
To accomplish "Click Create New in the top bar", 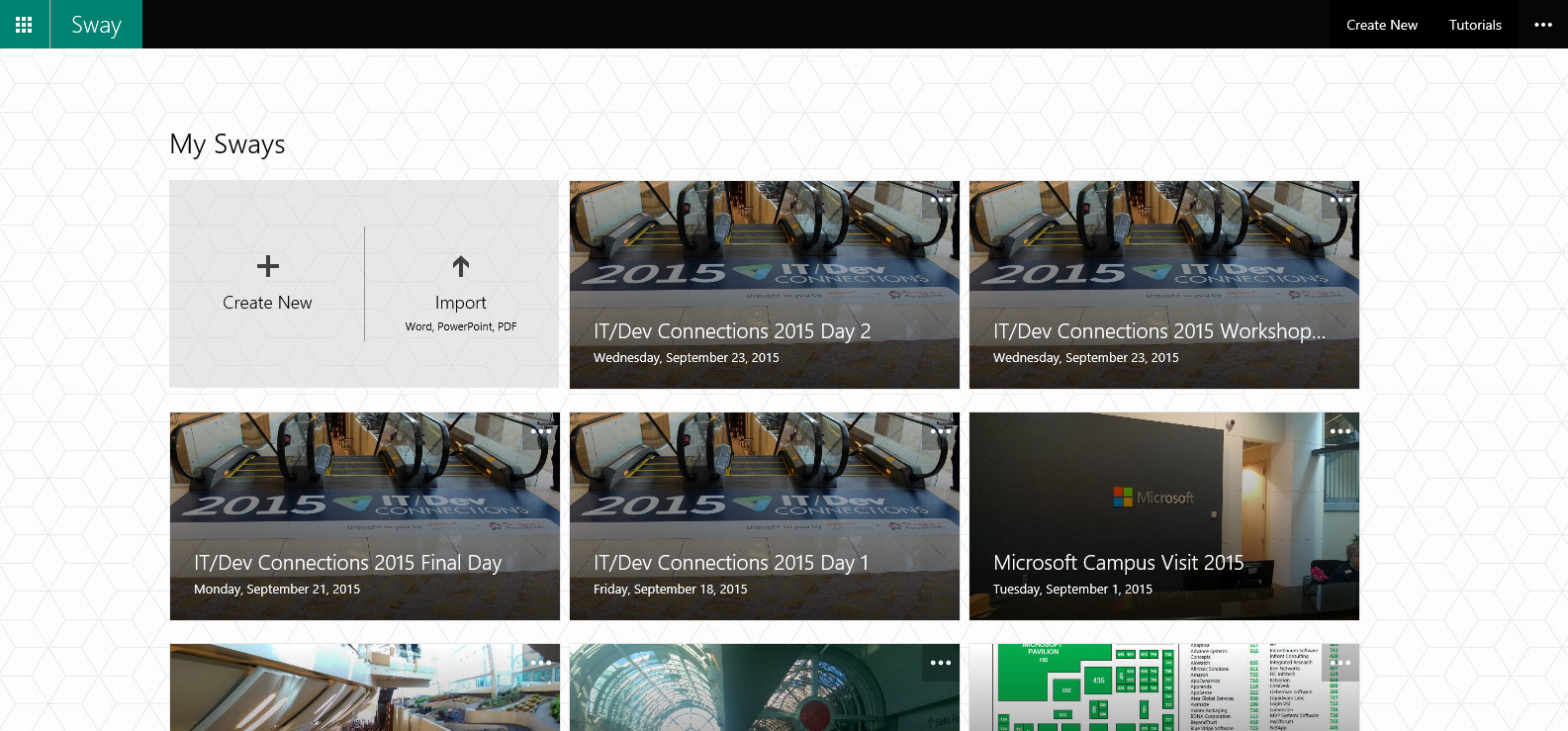I will coord(1381,25).
